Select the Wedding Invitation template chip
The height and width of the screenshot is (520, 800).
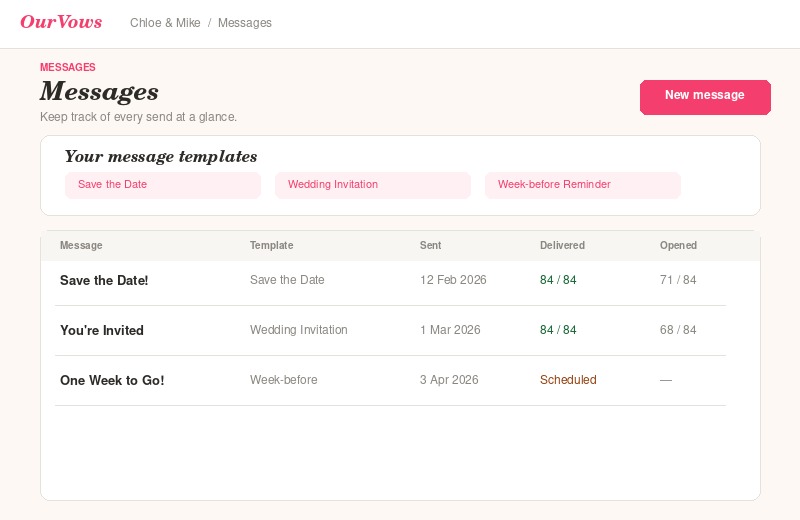(x=373, y=185)
